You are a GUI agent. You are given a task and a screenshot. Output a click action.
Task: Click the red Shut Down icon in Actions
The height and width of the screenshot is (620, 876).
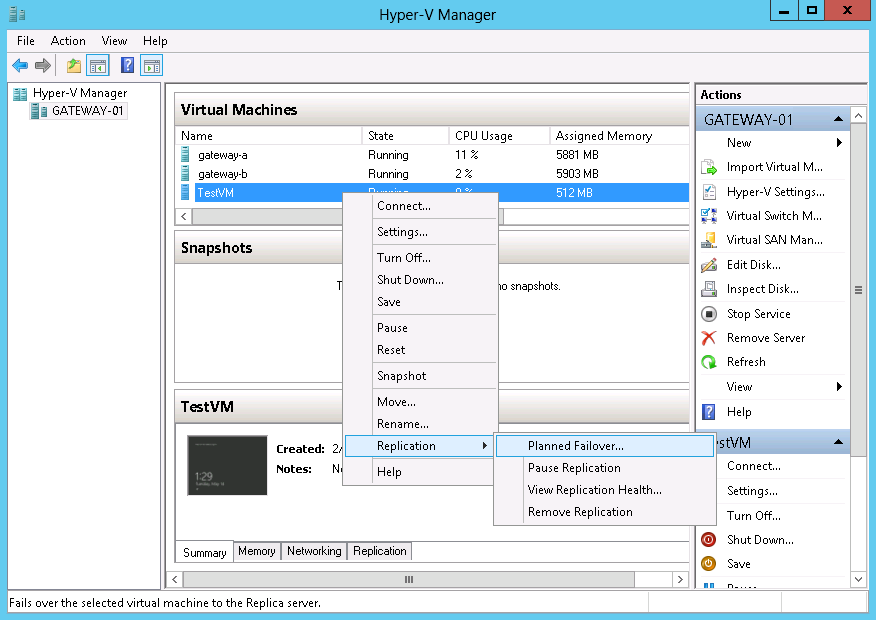tap(708, 540)
